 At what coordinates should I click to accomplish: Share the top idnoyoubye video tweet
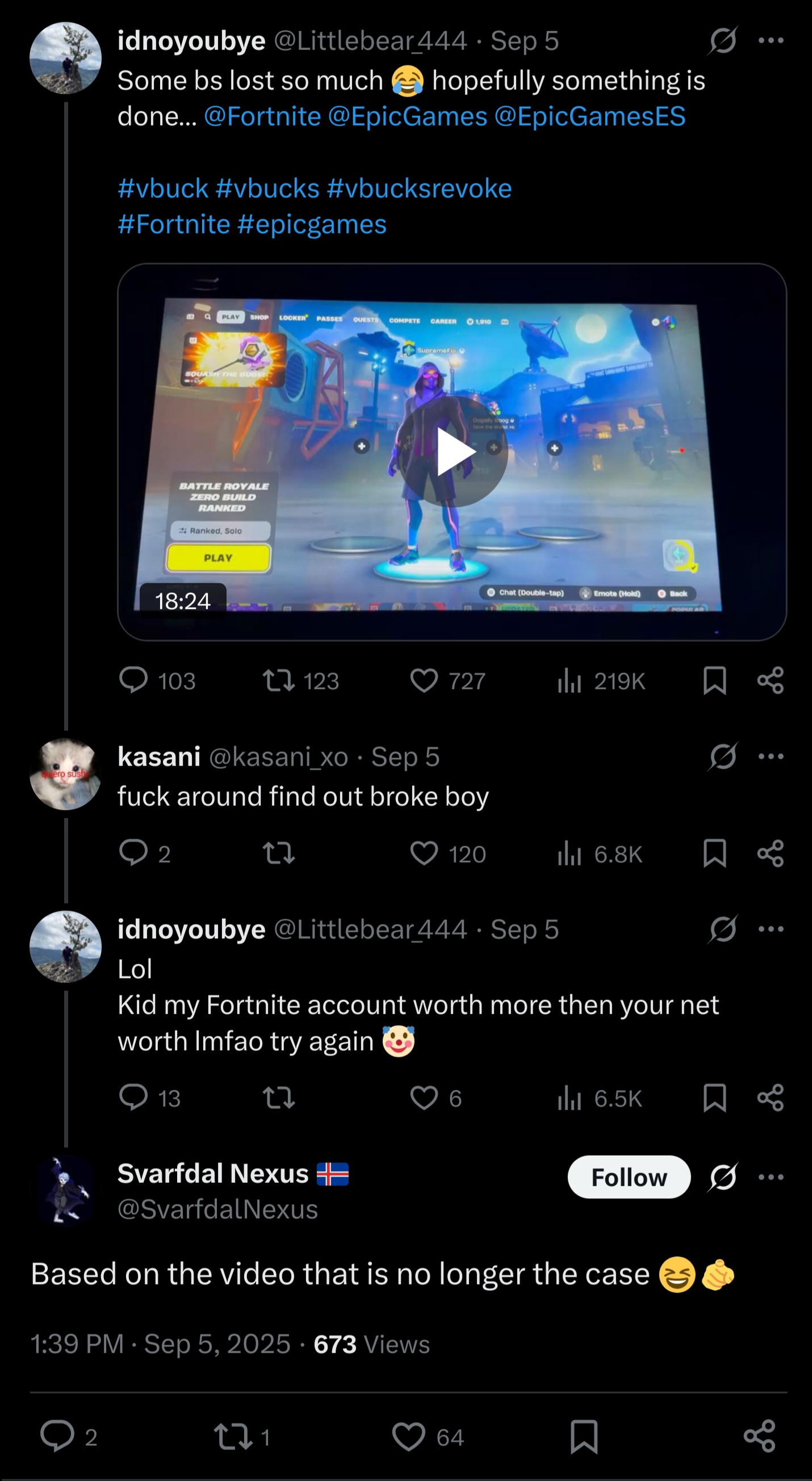pos(771,681)
